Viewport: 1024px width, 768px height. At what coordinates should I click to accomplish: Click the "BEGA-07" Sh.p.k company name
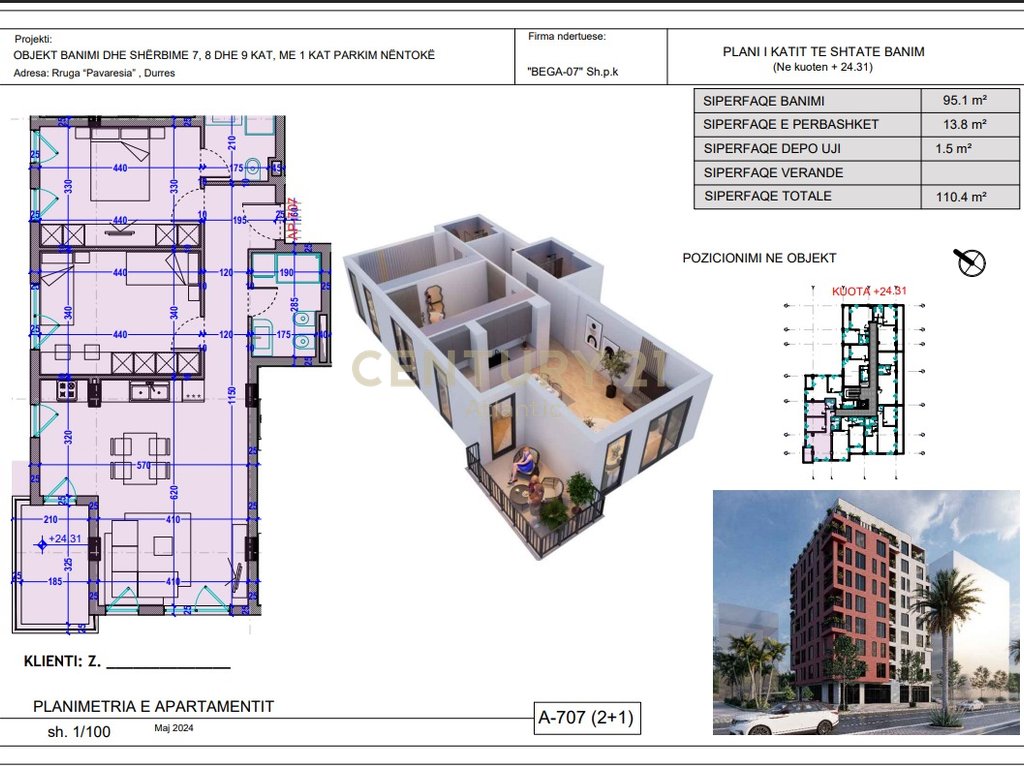tap(573, 73)
